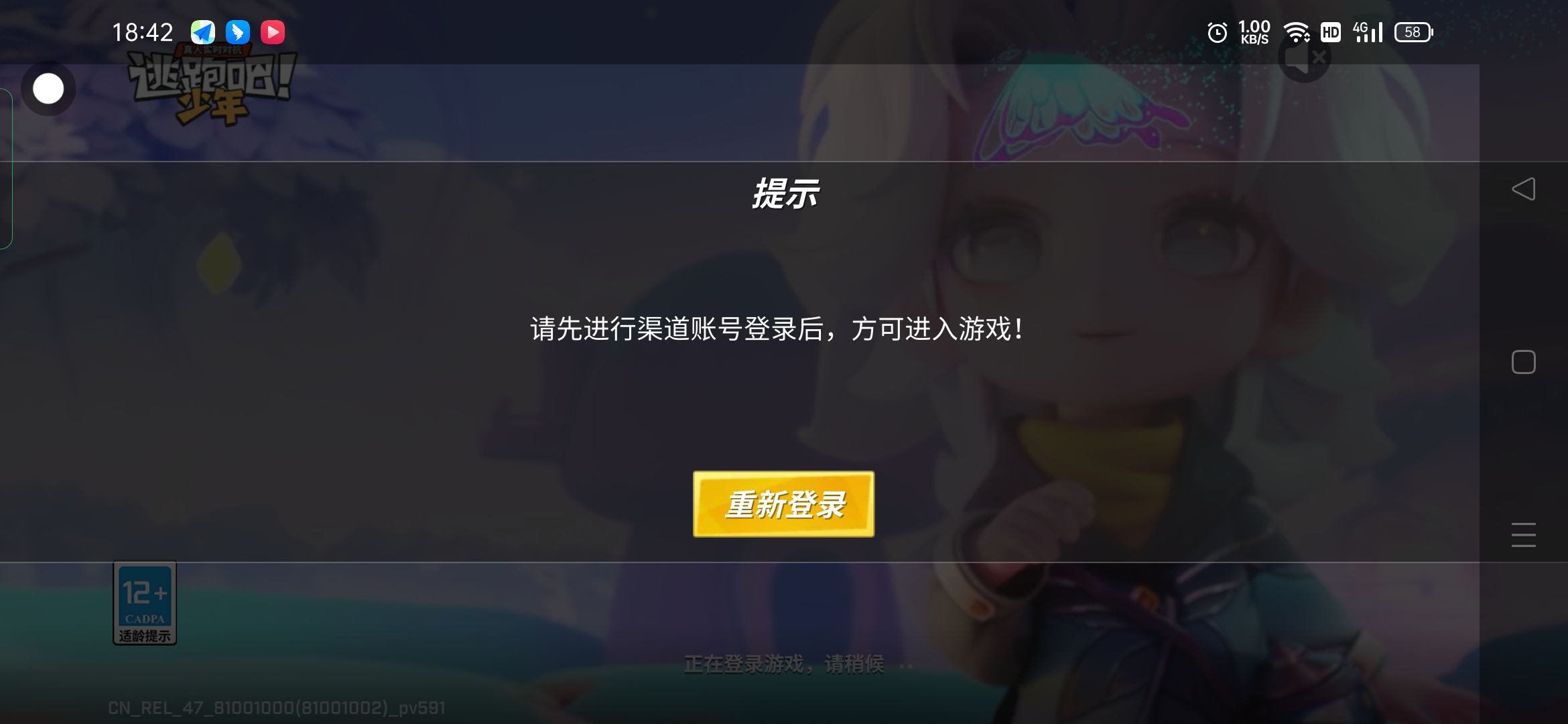Screen dimensions: 1568x724
Task: Tap the Android home square button
Action: [x=1523, y=362]
